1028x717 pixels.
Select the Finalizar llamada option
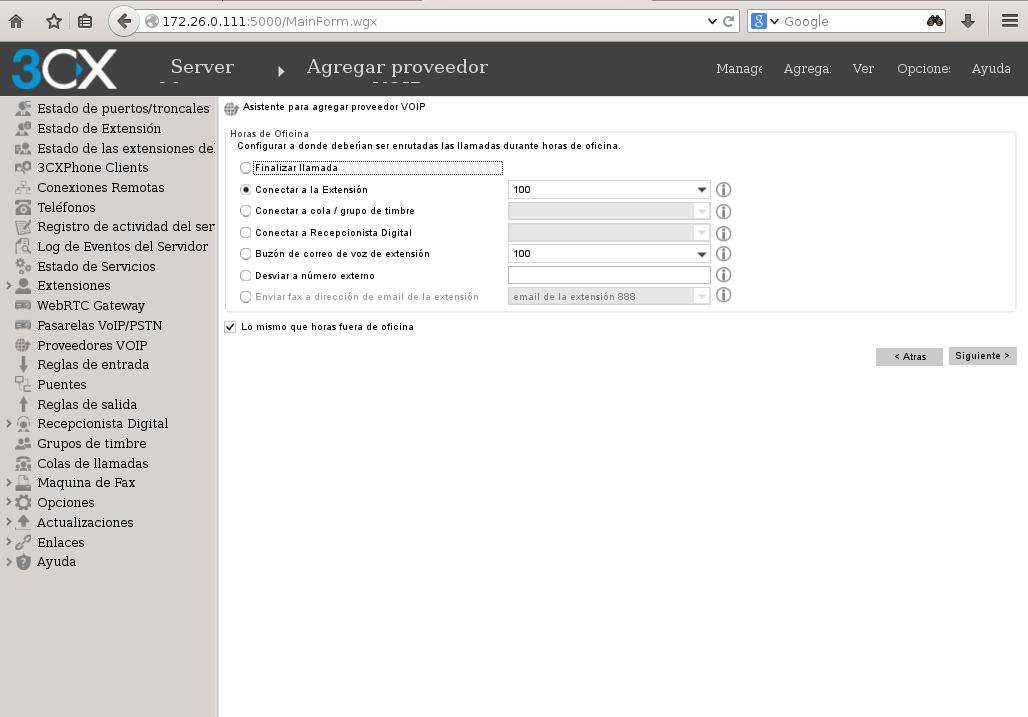pyautogui.click(x=245, y=167)
